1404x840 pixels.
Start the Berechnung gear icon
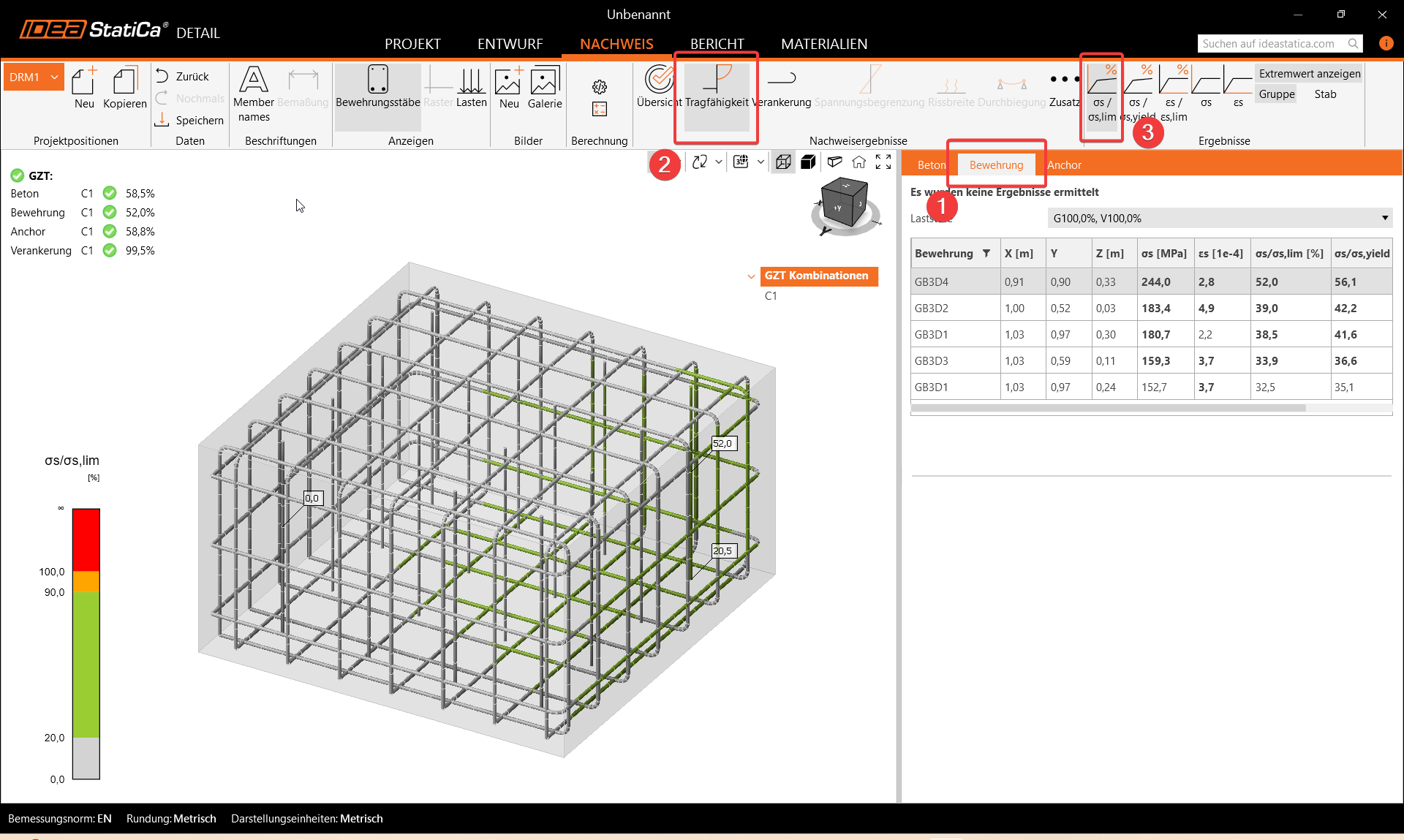click(x=600, y=87)
